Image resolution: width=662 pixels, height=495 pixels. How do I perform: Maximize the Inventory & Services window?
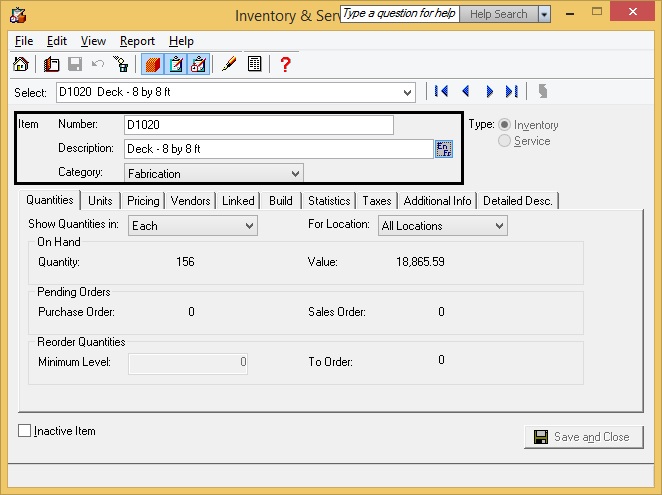[597, 12]
